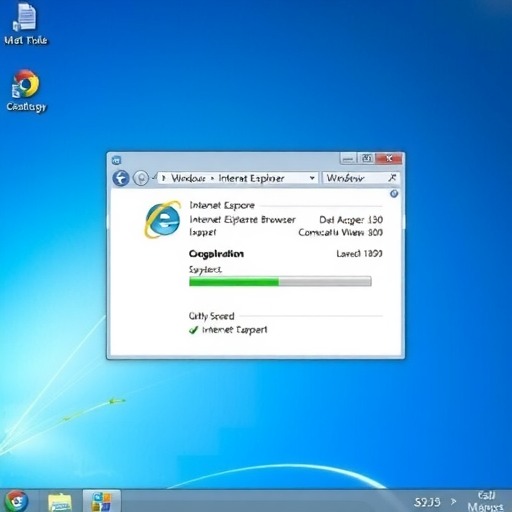This screenshot has width=512, height=512.
Task: Open the 'Met Thile' document desktop icon
Action: click(25, 23)
